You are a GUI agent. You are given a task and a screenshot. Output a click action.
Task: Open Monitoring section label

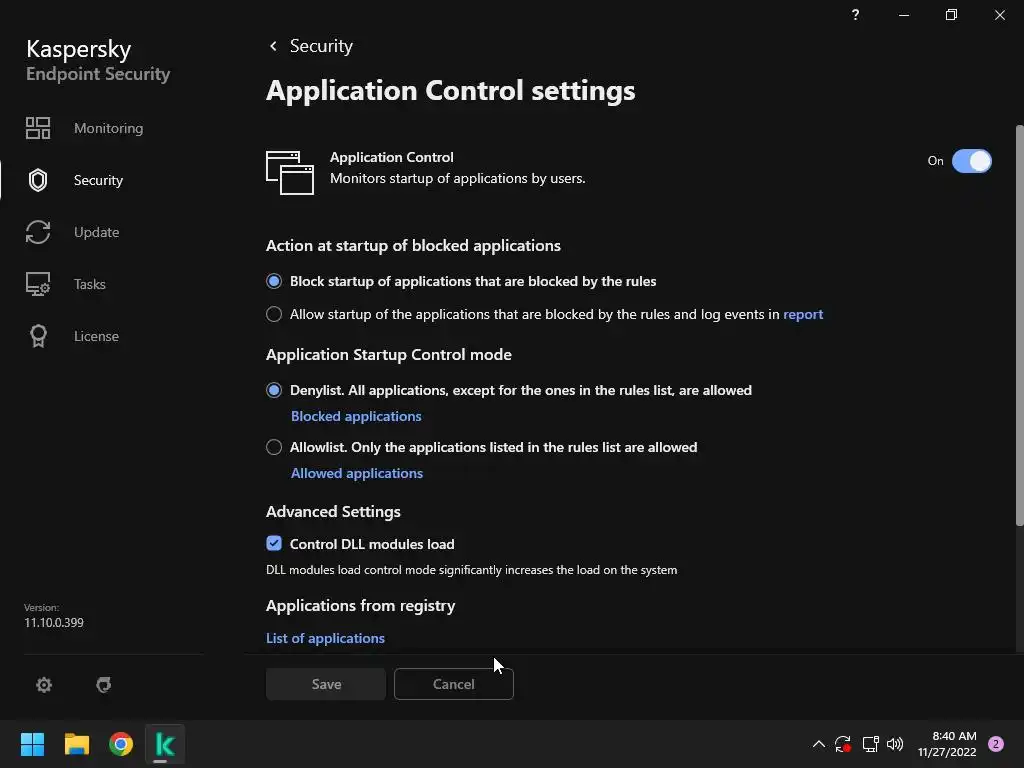(x=108, y=128)
